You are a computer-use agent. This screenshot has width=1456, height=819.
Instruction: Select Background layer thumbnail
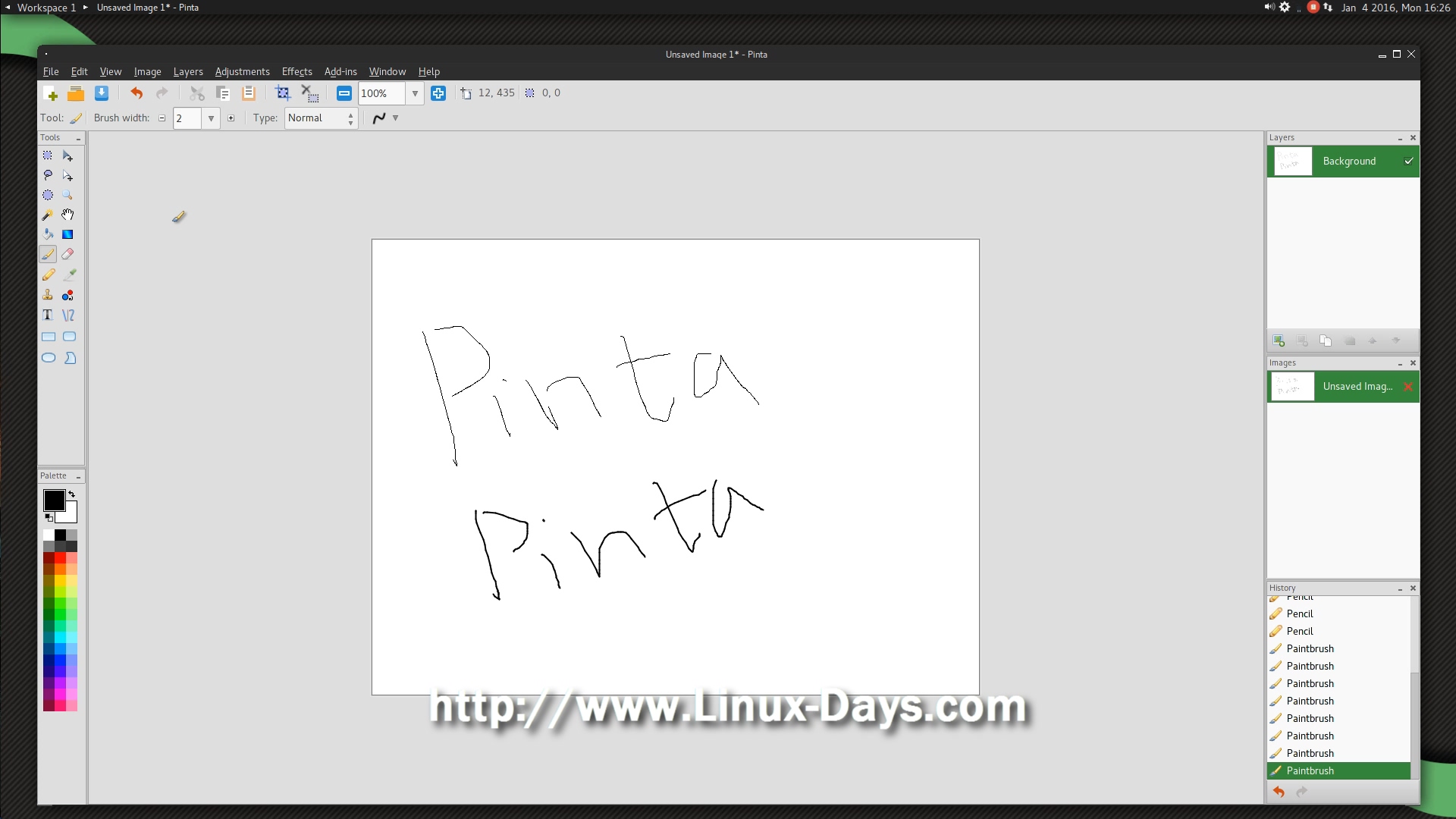click(1293, 161)
